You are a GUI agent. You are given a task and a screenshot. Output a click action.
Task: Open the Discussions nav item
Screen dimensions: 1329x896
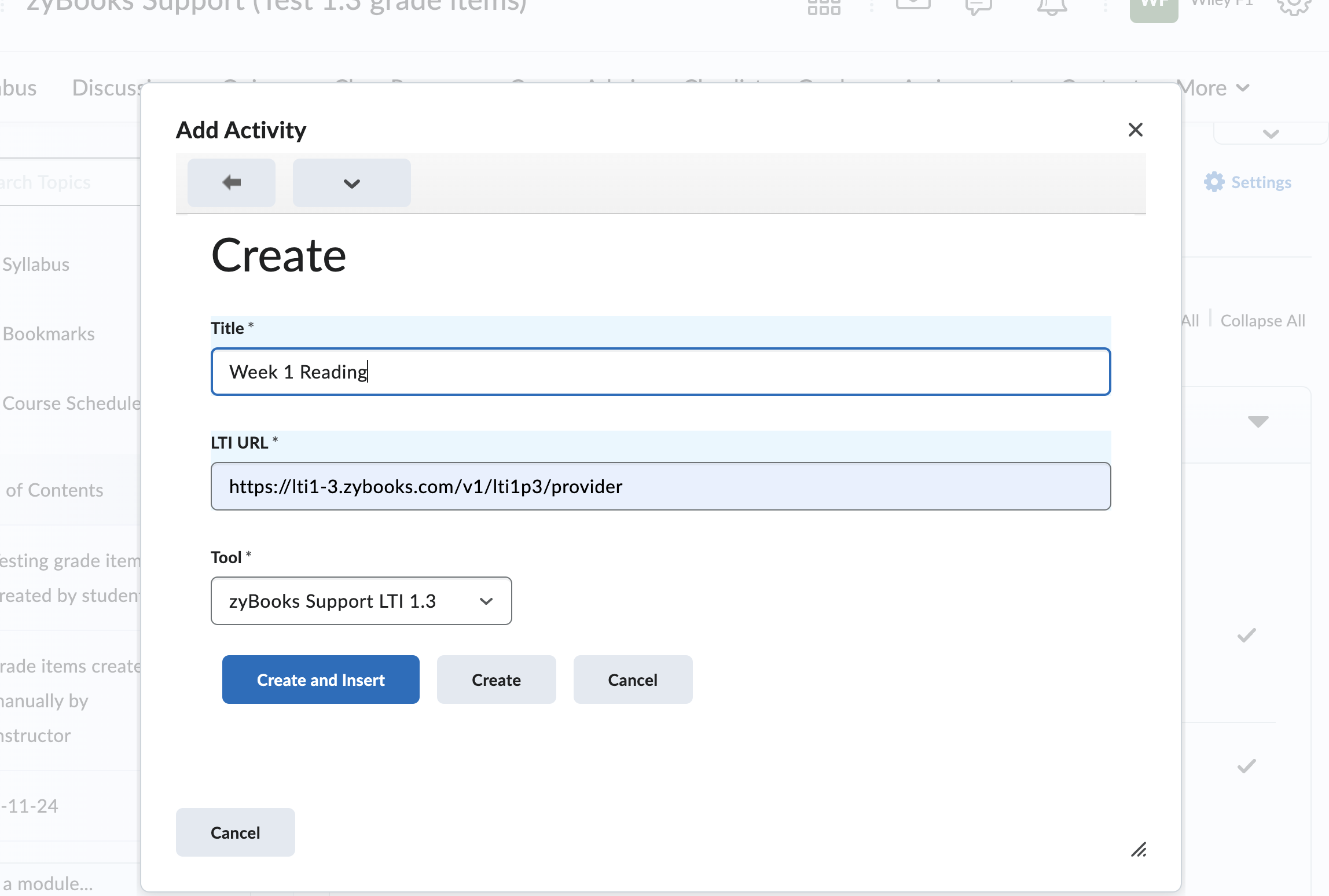[x=107, y=88]
